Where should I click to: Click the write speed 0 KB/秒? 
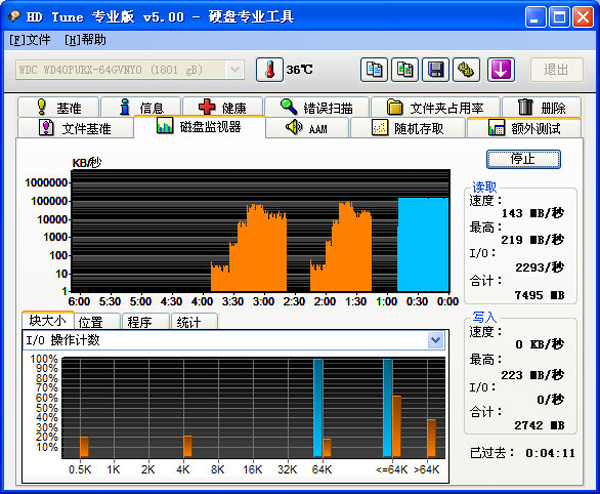(540, 344)
